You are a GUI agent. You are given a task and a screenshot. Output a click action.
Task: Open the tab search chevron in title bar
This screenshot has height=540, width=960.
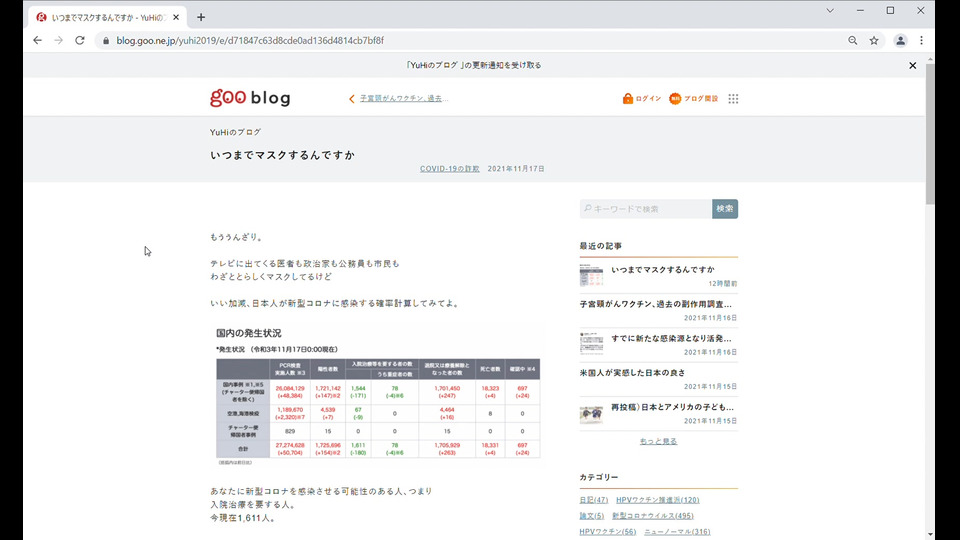tap(830, 10)
